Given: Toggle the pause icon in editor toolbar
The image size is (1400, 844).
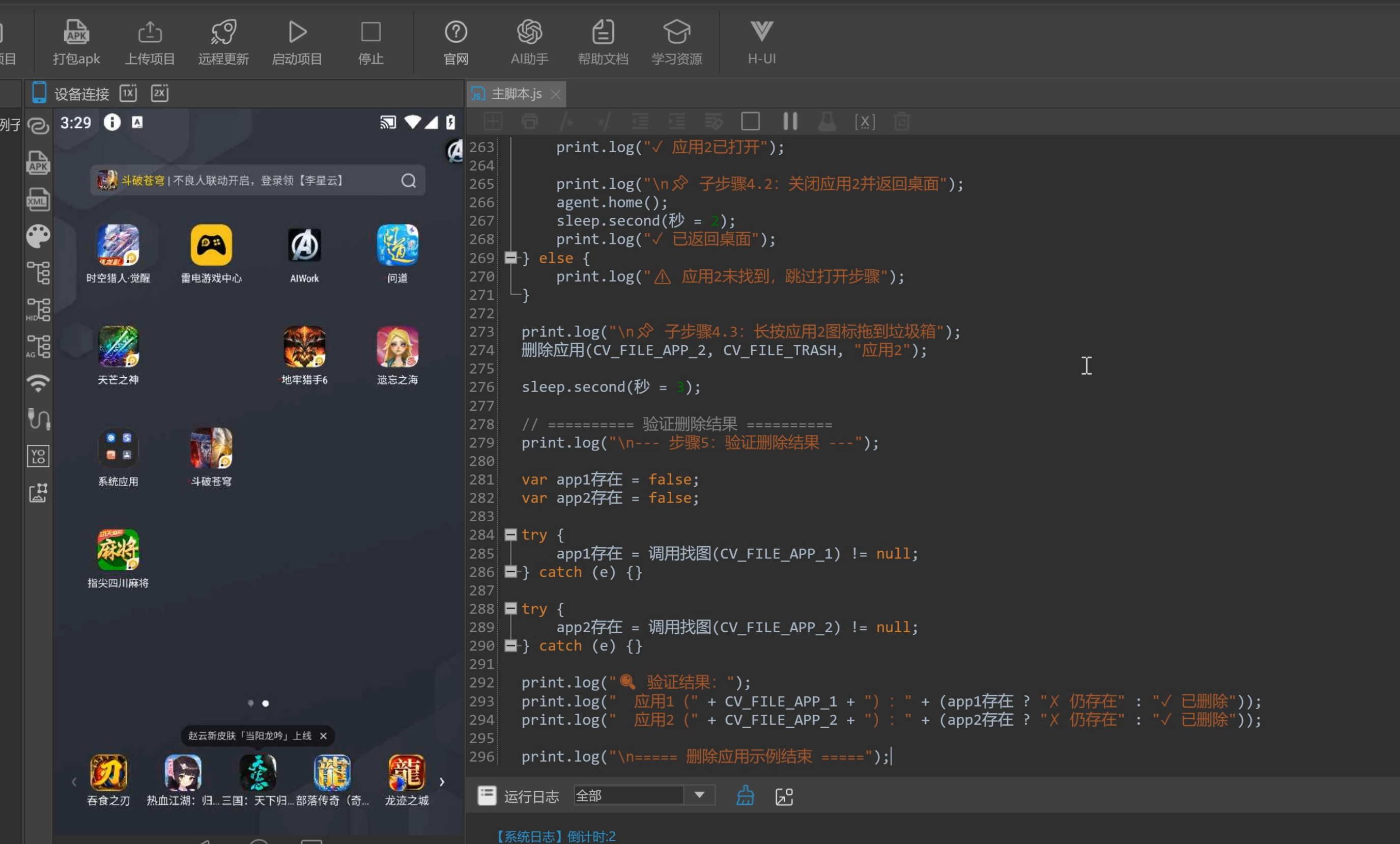Looking at the screenshot, I should pyautogui.click(x=790, y=121).
